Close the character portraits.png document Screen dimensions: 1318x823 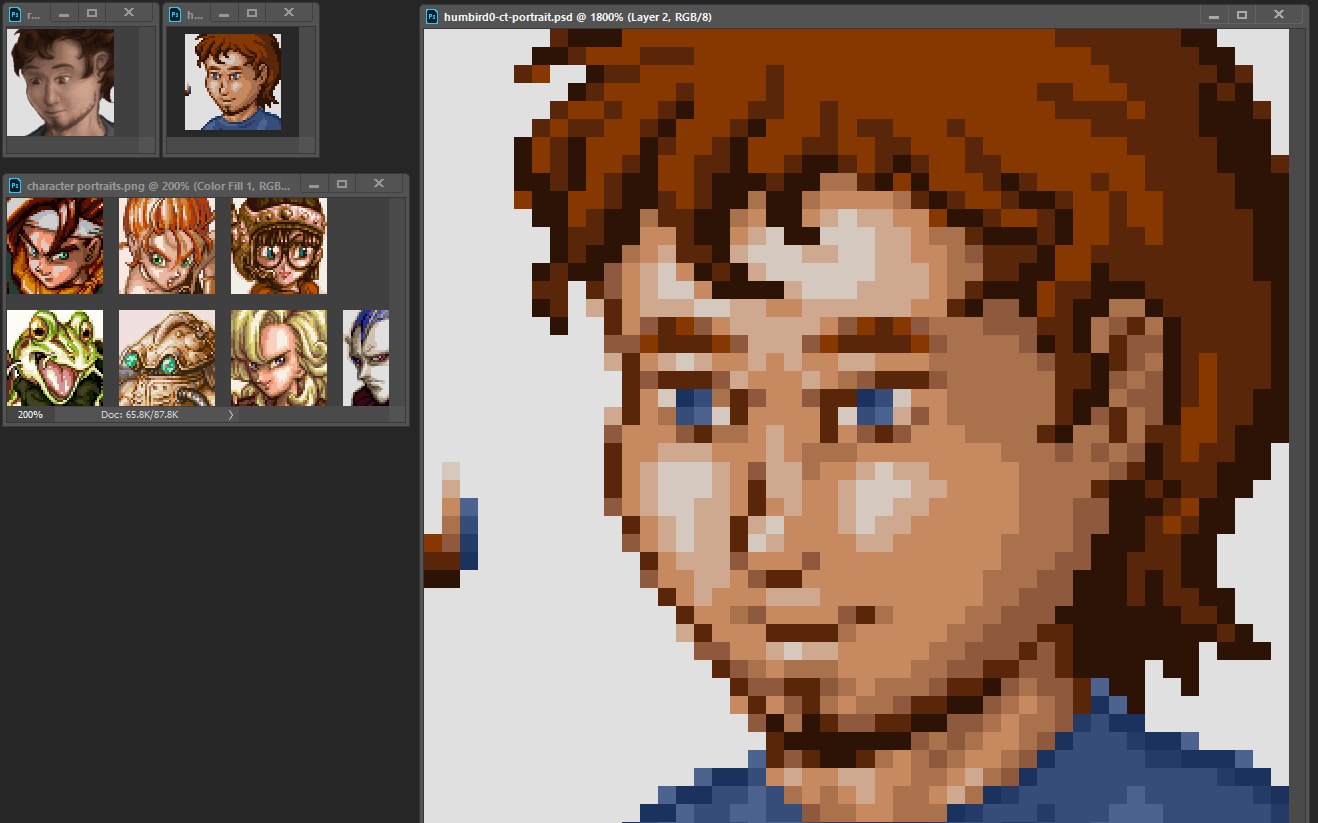pos(379,185)
